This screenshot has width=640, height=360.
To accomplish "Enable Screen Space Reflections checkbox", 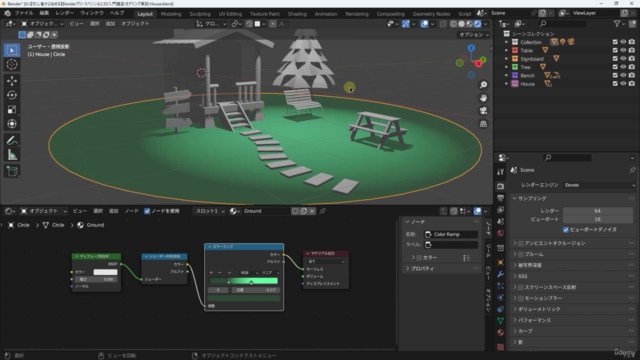I will point(521,287).
